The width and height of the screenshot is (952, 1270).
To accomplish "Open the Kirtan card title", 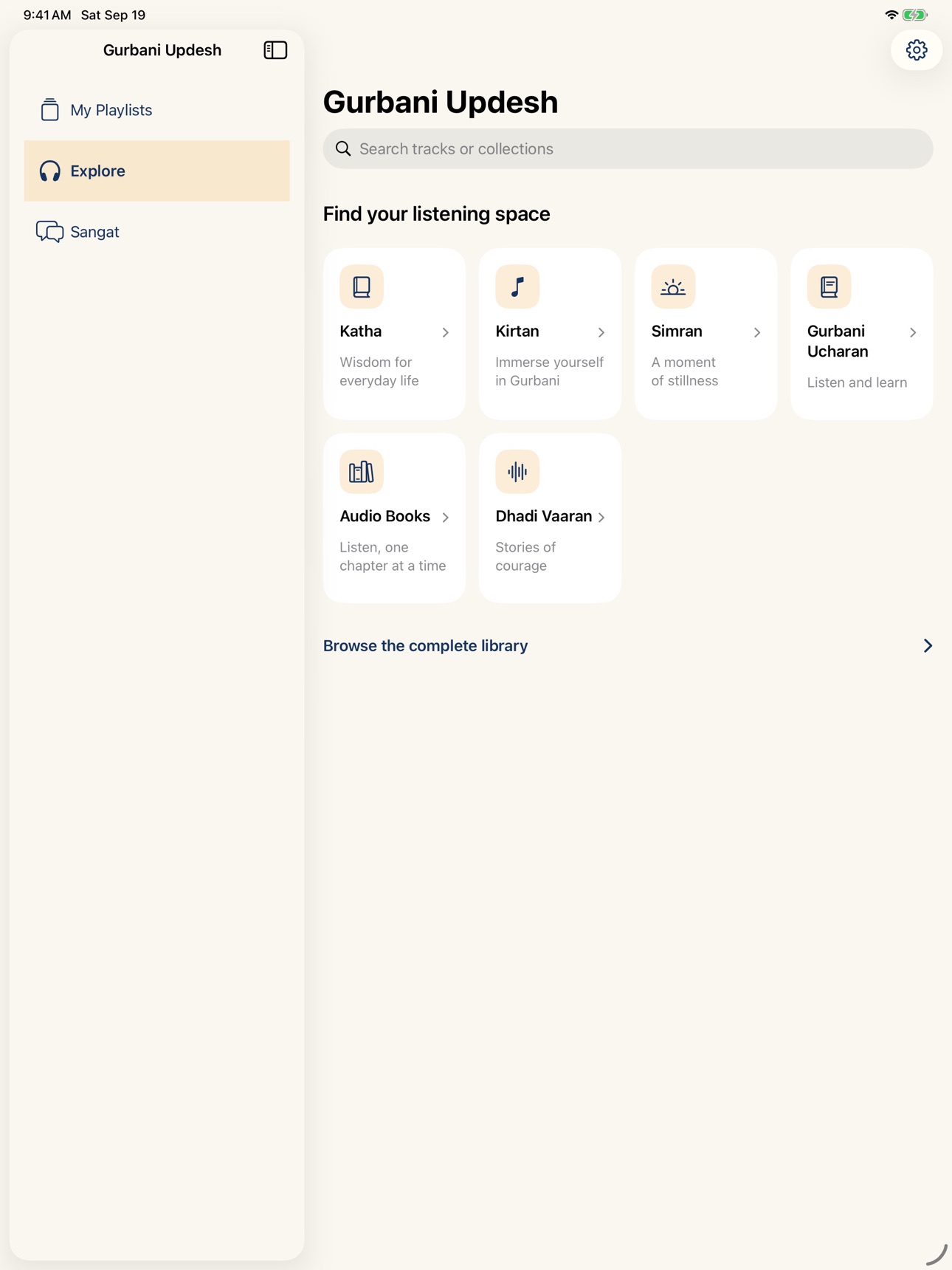I will coord(517,331).
